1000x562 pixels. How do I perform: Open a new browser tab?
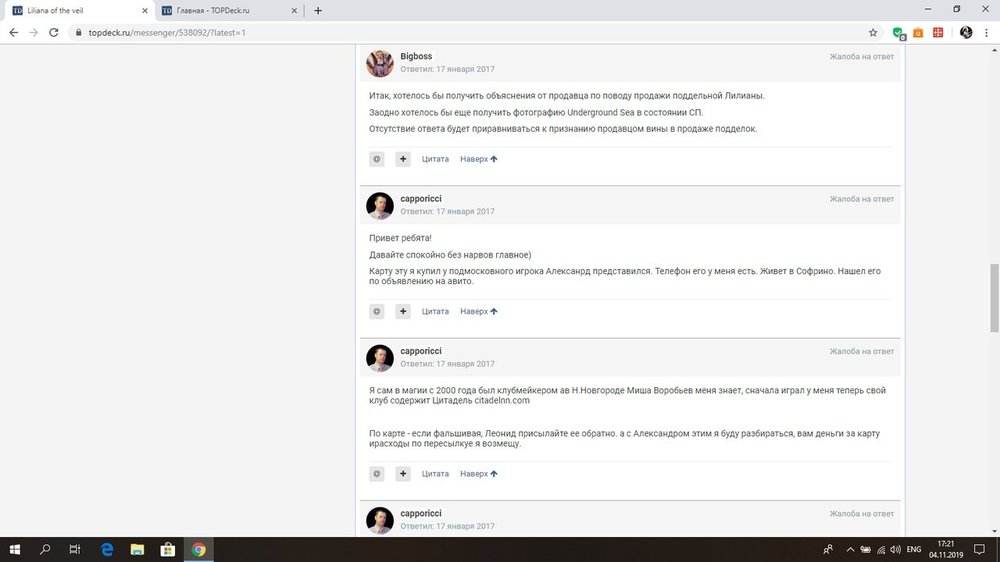point(318,10)
